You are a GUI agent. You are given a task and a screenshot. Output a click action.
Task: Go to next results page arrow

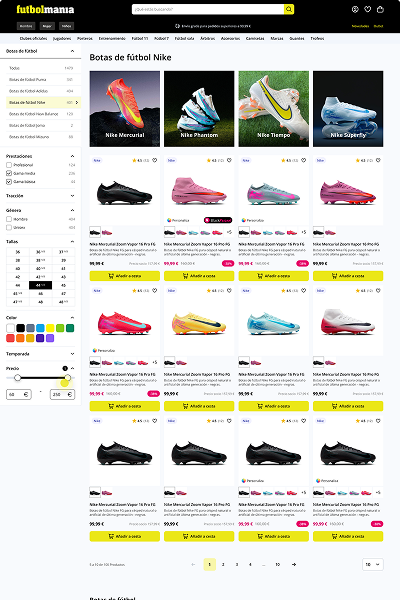click(x=294, y=564)
